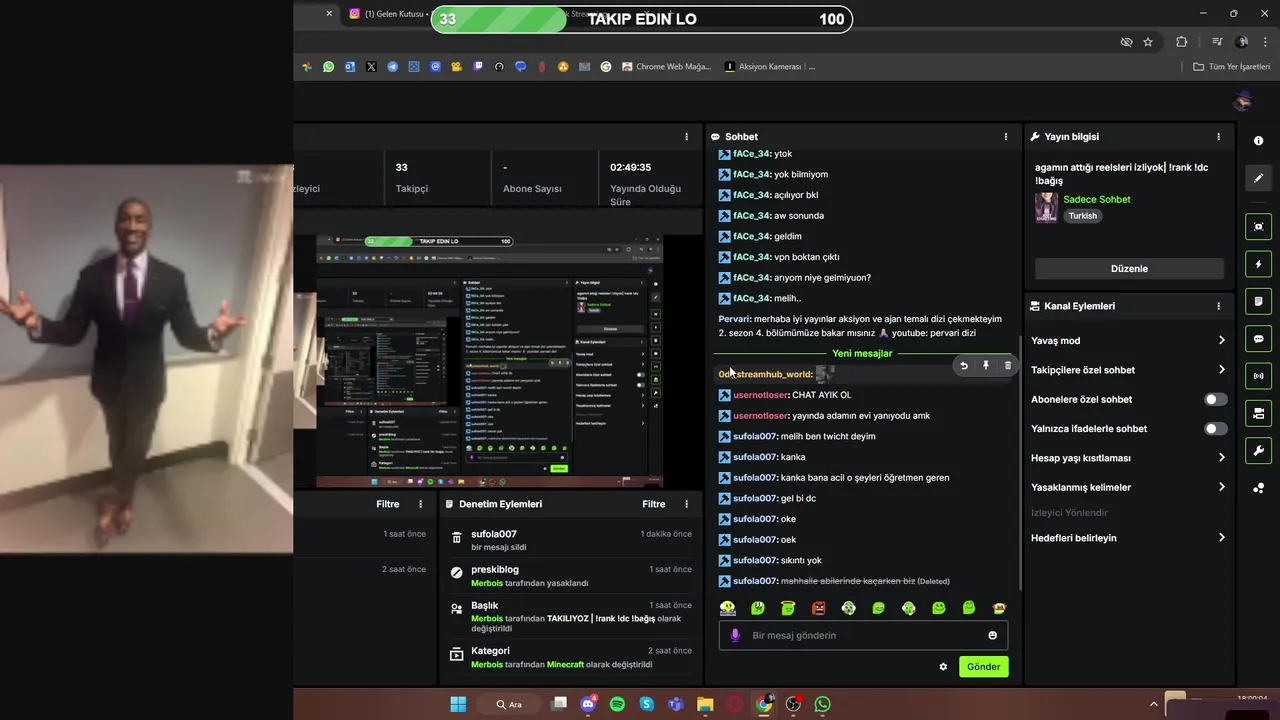Send the red angry face emote

point(818,608)
